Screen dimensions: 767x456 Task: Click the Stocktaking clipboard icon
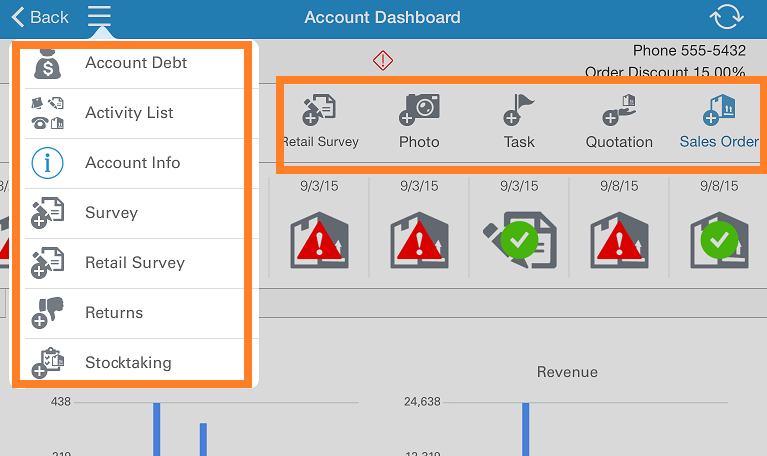[x=47, y=363]
